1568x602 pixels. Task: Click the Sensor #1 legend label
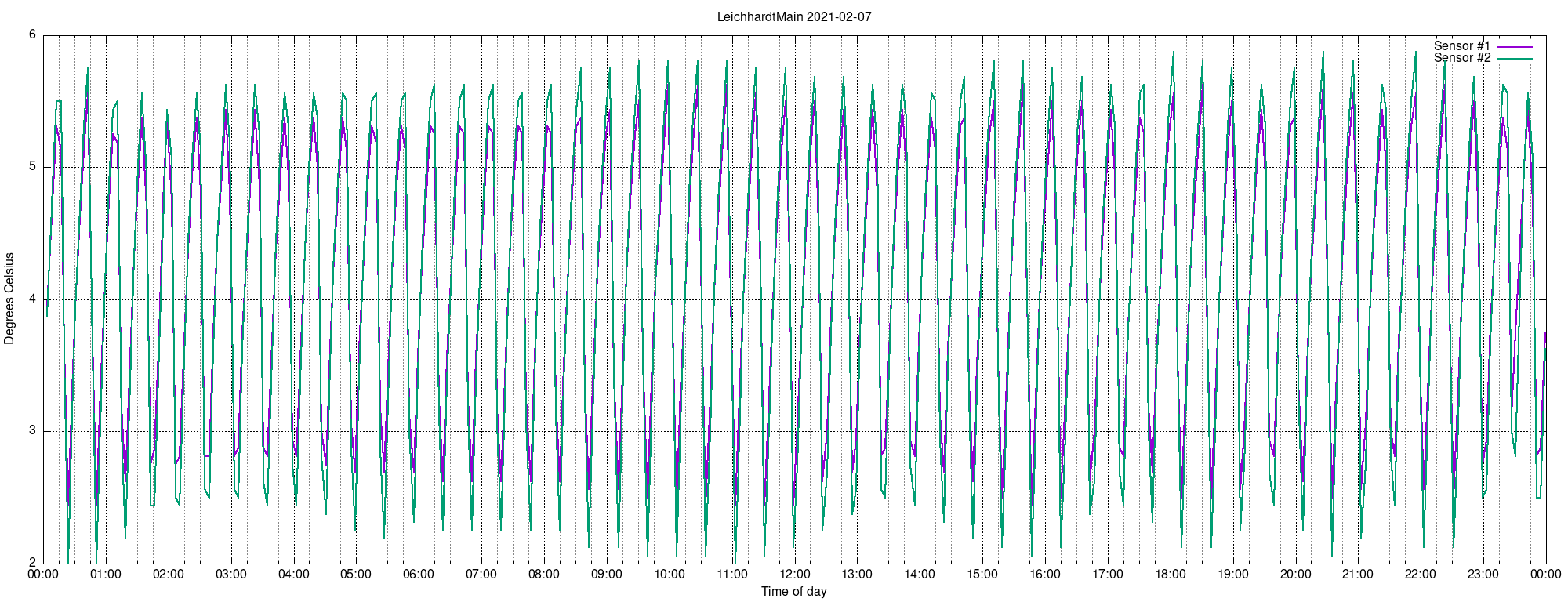pyautogui.click(x=1462, y=46)
